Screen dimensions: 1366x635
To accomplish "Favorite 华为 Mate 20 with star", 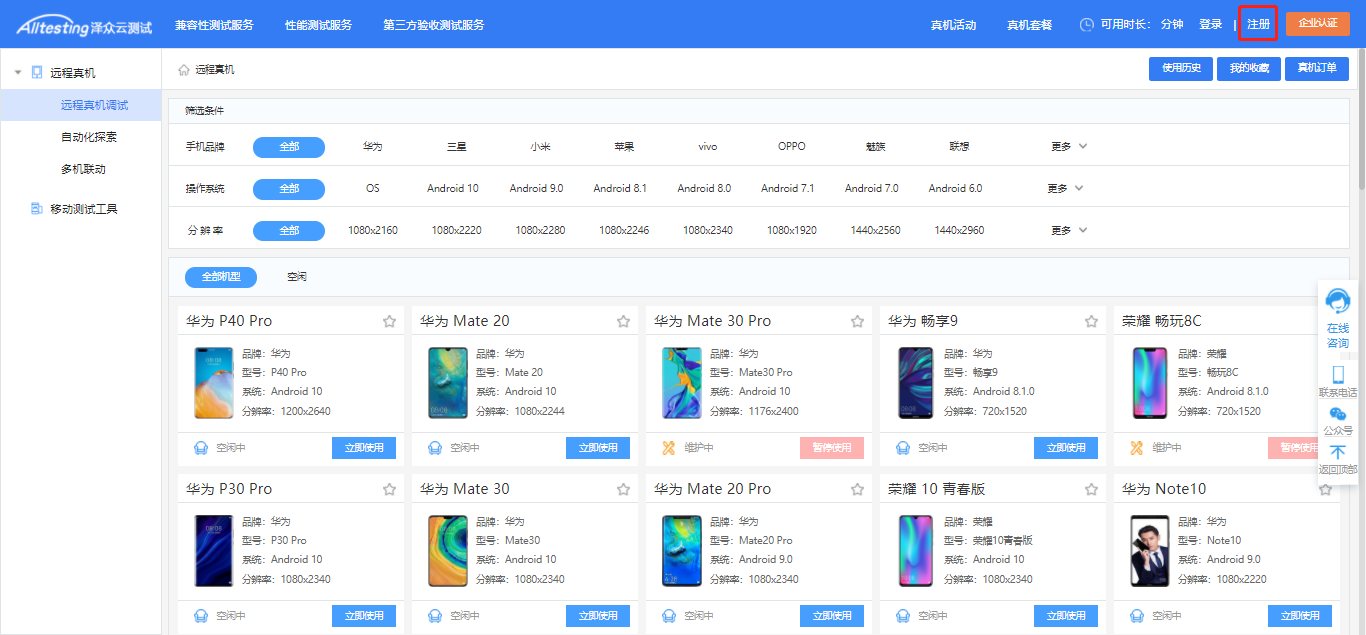I will (x=623, y=321).
